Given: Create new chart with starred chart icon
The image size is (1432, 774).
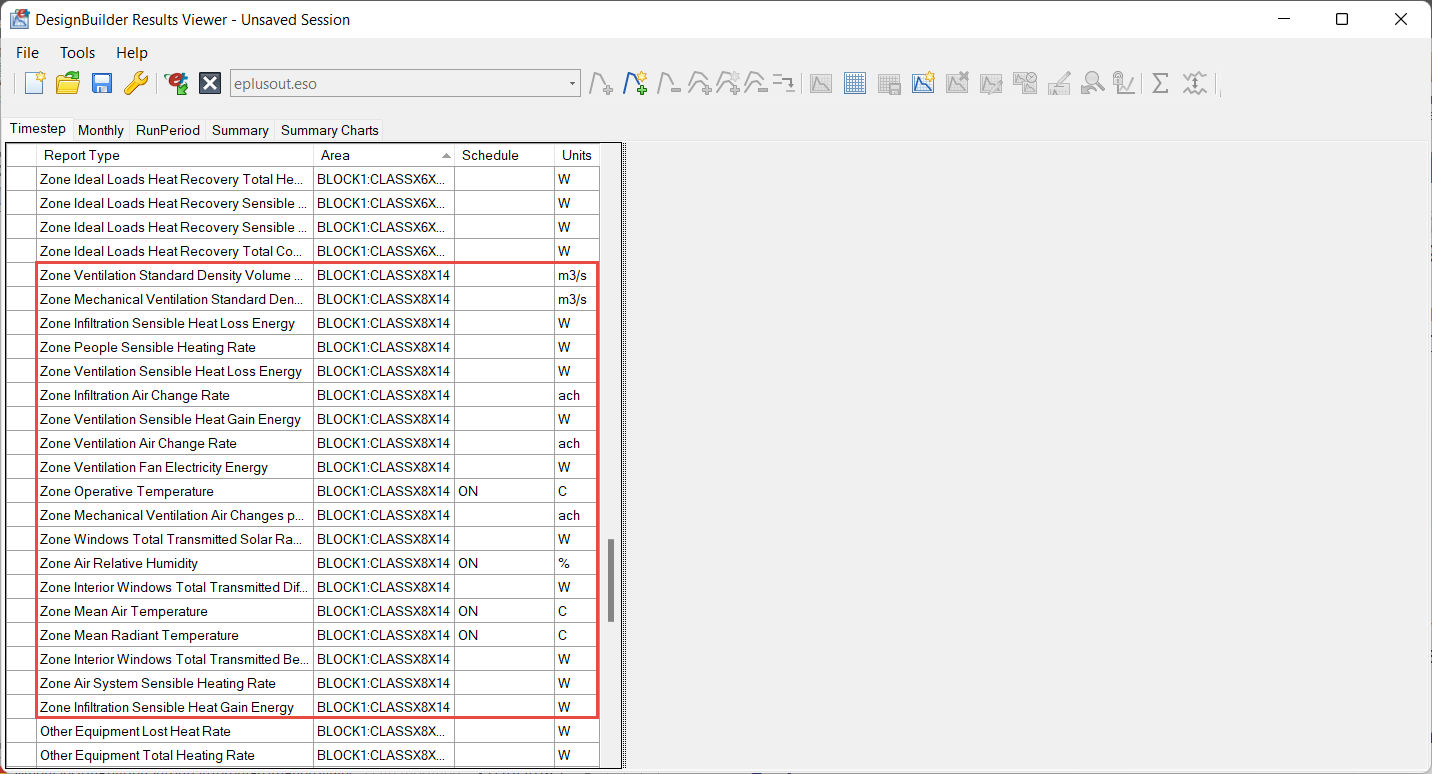Looking at the screenshot, I should point(923,83).
